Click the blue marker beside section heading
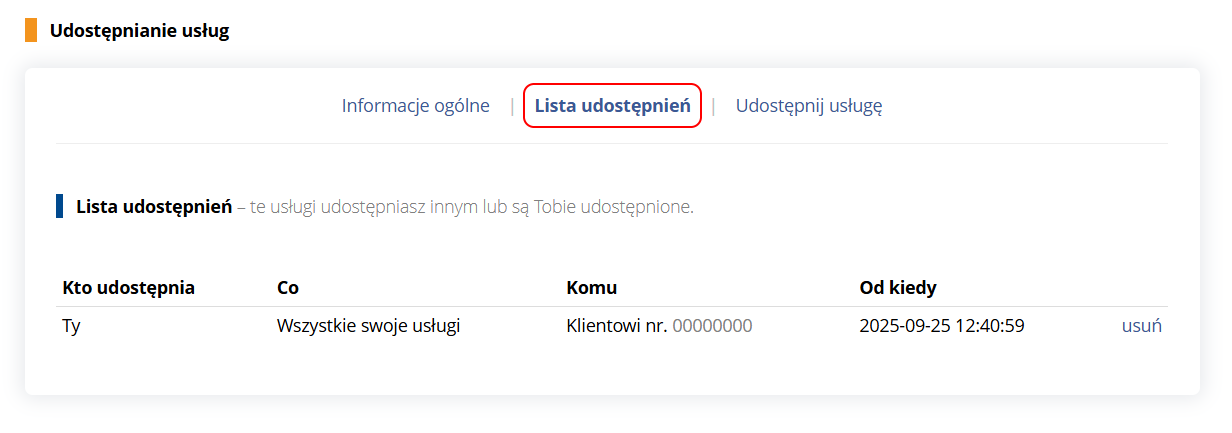The image size is (1232, 433). (x=60, y=207)
